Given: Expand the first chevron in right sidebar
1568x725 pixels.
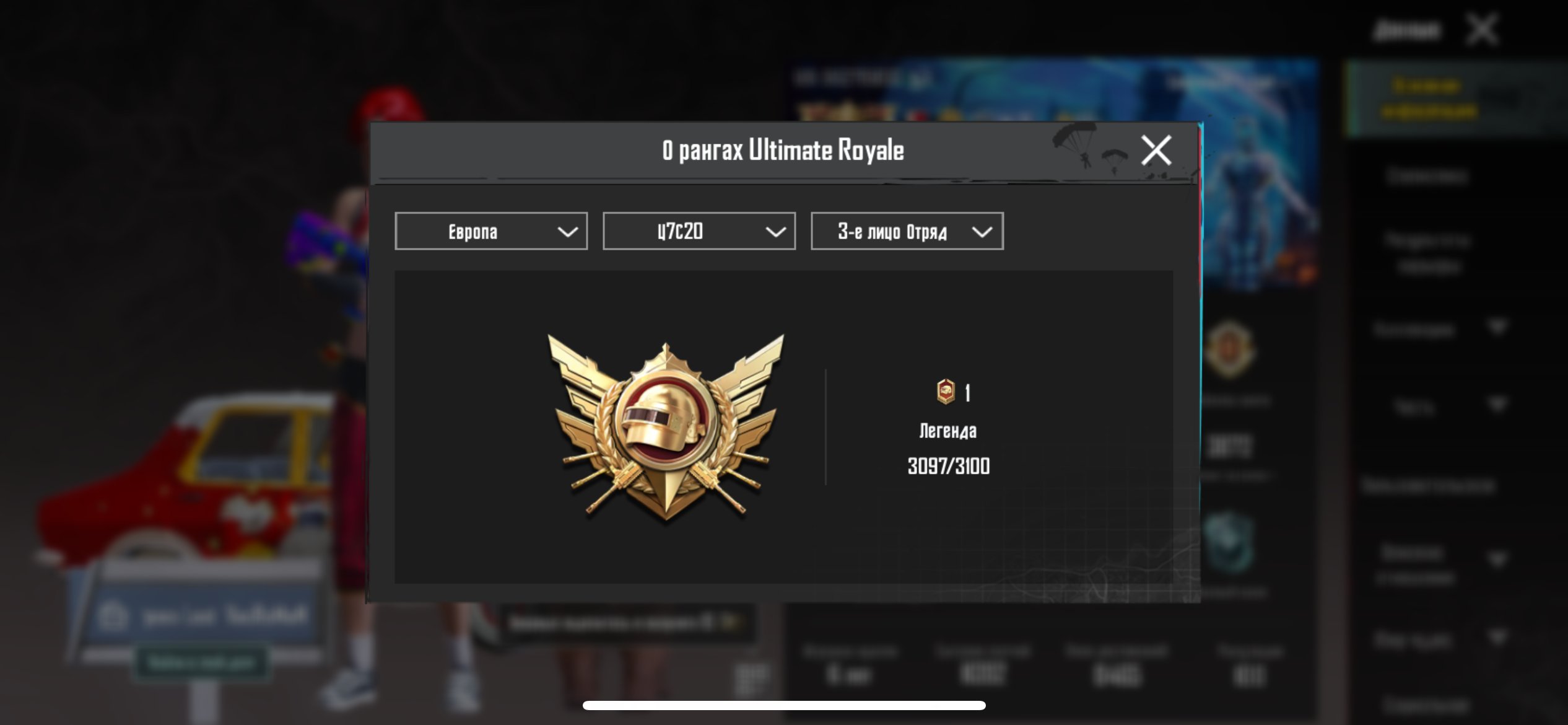Looking at the screenshot, I should coord(1497,327).
